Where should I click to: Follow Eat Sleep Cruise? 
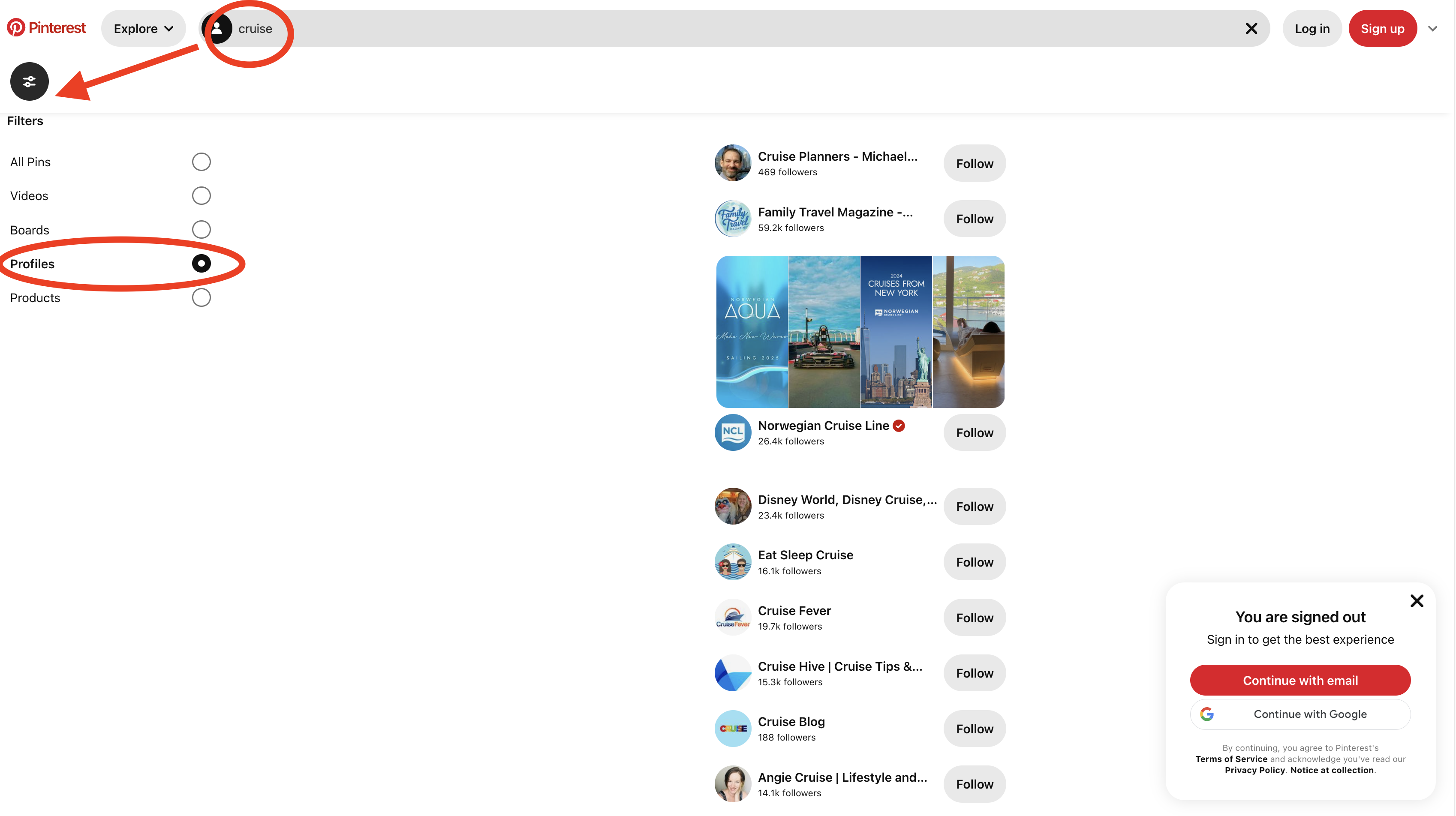pos(975,562)
